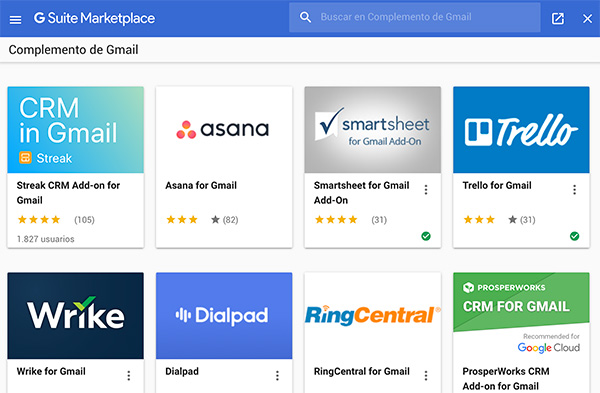Click the Wrike for Gmail title
Screen dimensions: 600x393
tap(51, 371)
